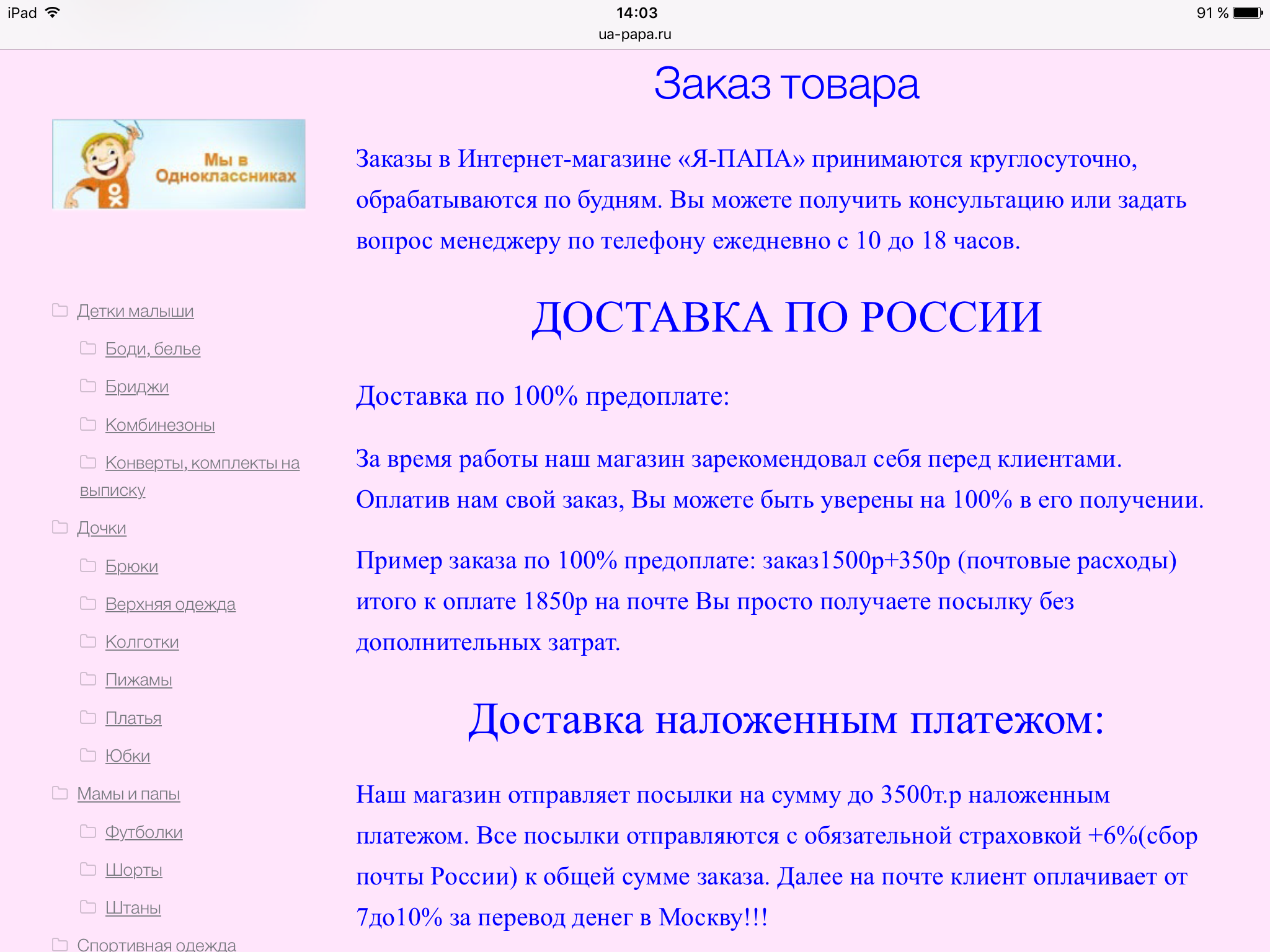Screen dimensions: 1270x952
Task: Open the Колготки category
Action: [x=142, y=642]
